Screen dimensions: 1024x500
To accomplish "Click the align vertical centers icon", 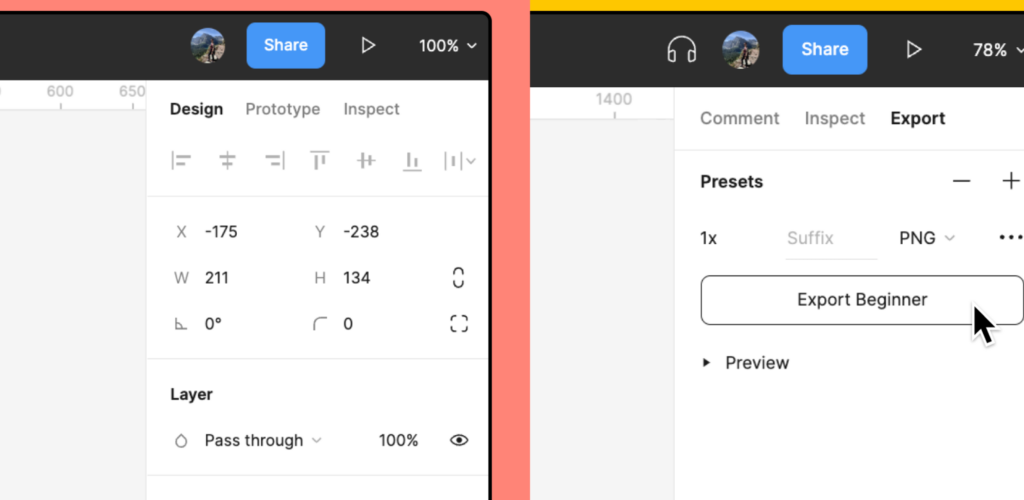I will (x=366, y=160).
